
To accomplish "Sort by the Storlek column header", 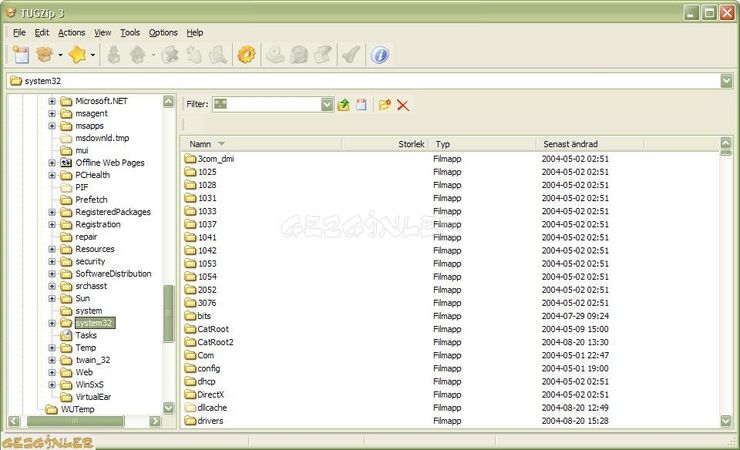I will pyautogui.click(x=385, y=144).
